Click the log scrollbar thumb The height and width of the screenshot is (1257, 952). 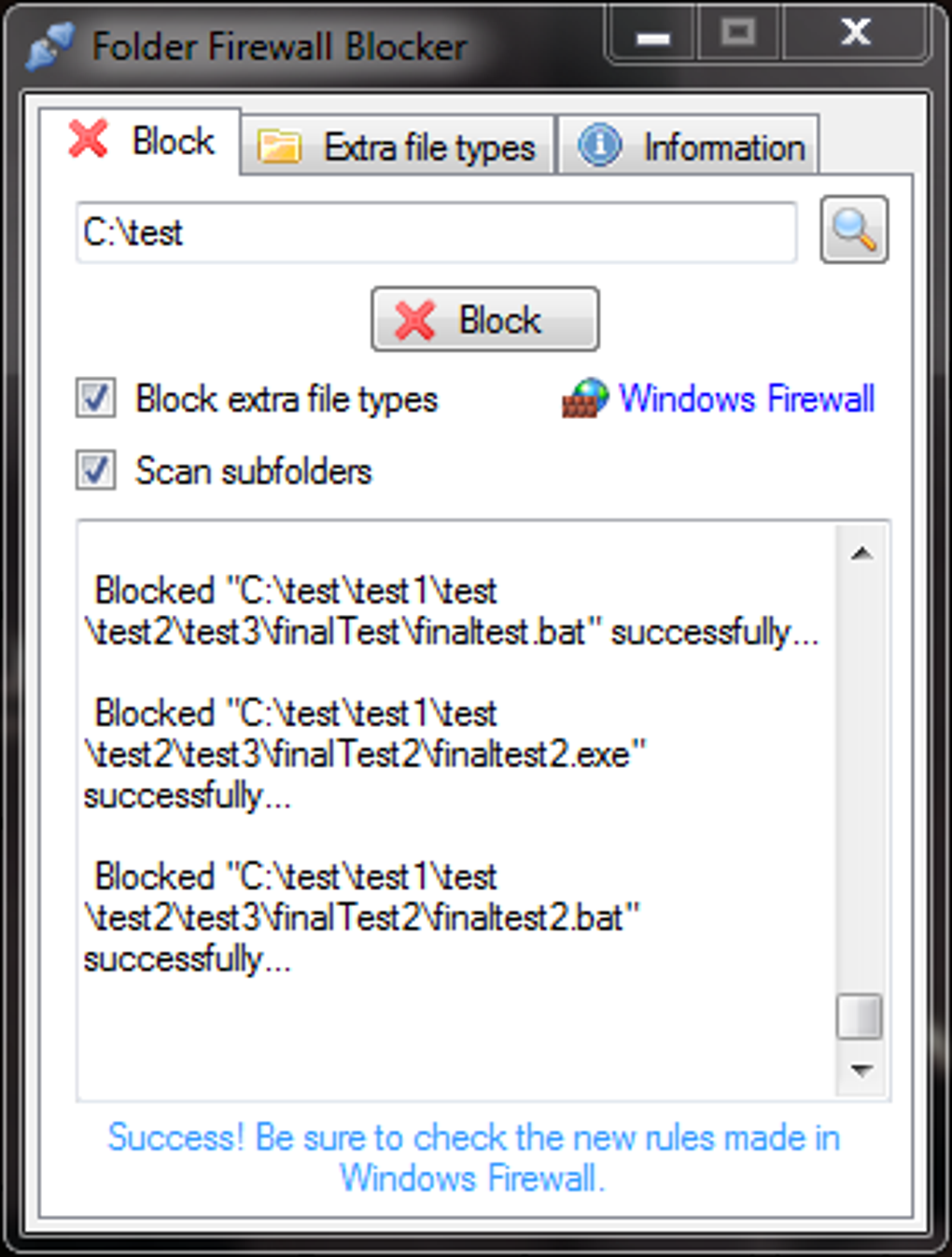click(859, 1016)
